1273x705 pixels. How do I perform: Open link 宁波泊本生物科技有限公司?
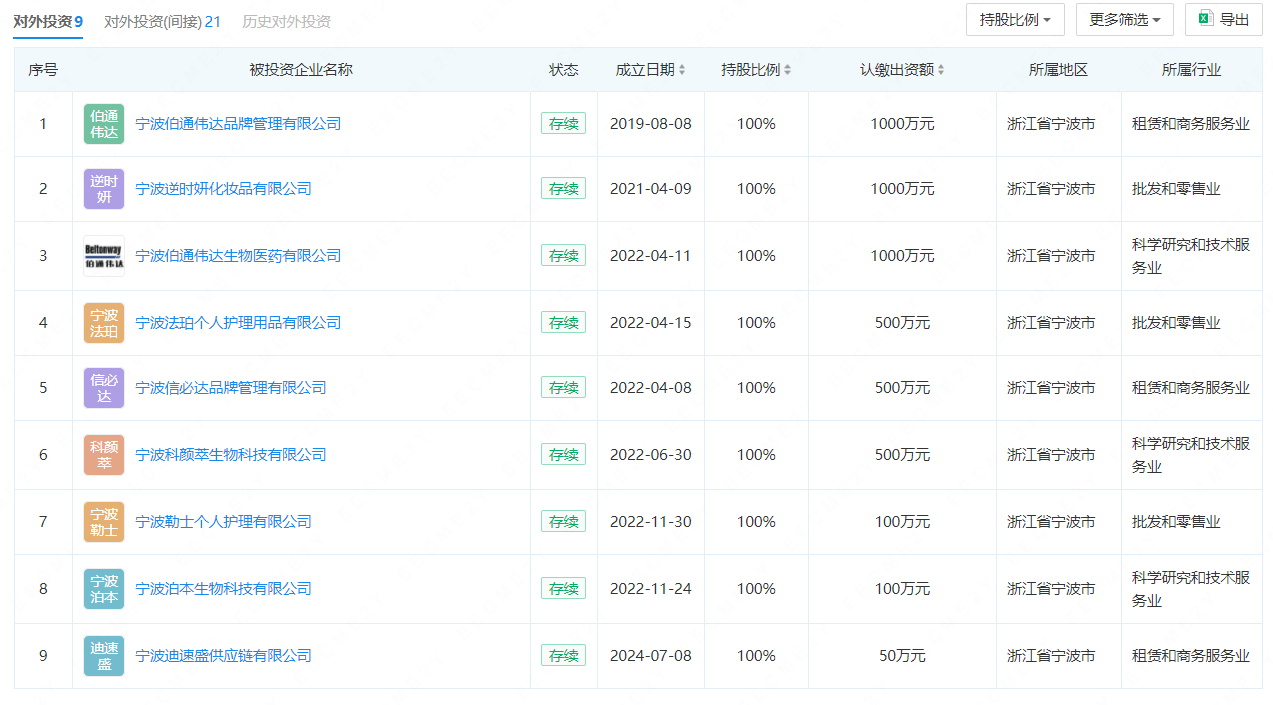coord(224,589)
